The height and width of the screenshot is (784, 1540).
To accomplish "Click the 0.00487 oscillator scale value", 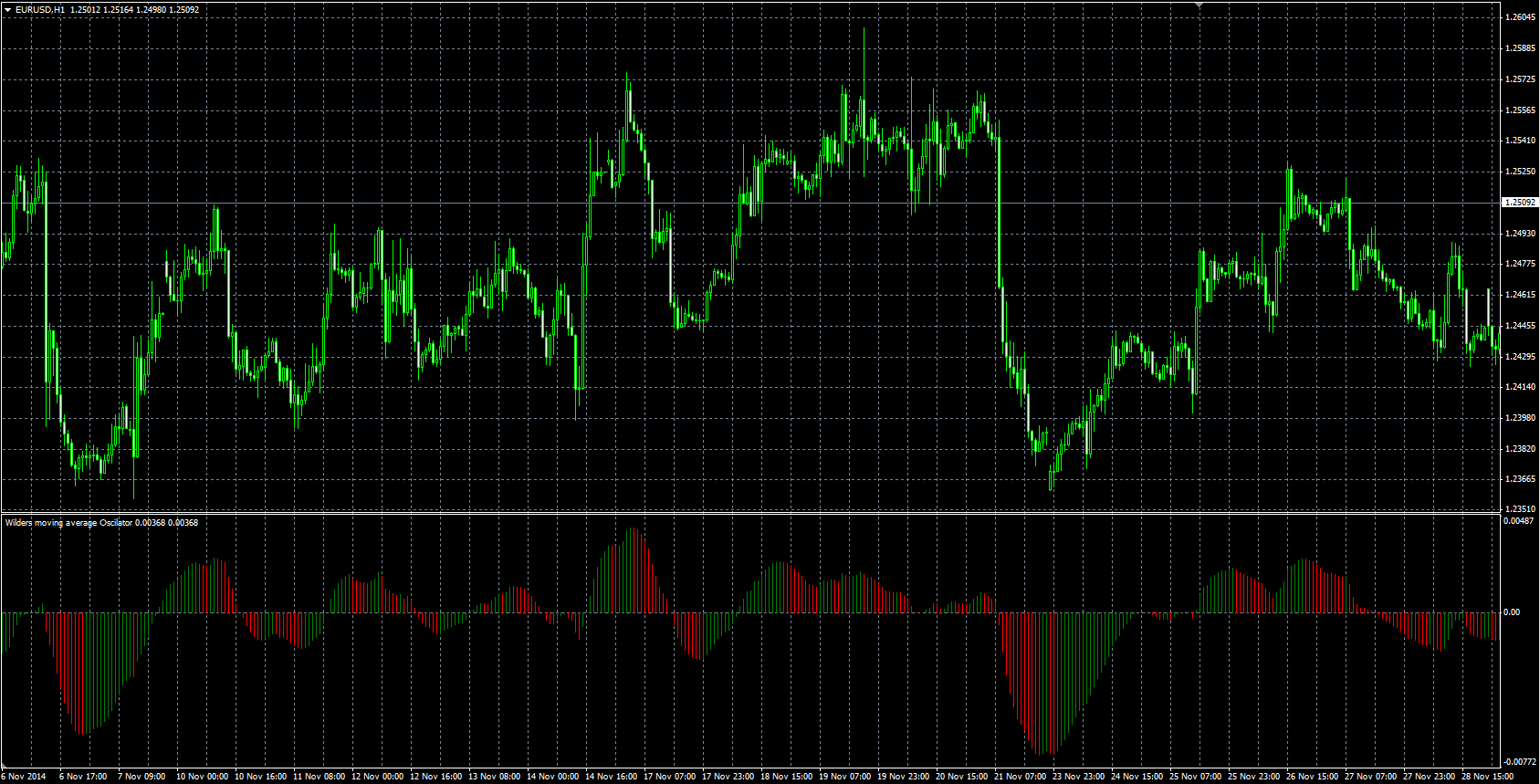I will 1520,521.
